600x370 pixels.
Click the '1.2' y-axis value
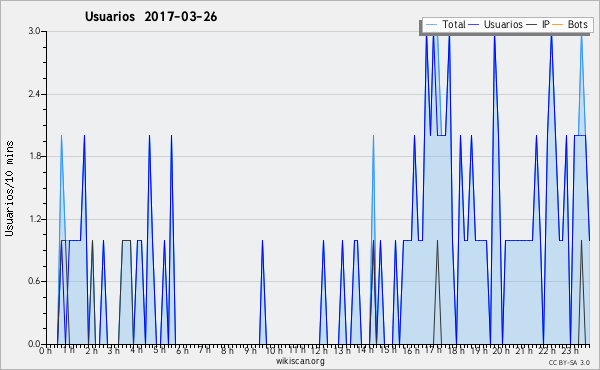coord(34,219)
